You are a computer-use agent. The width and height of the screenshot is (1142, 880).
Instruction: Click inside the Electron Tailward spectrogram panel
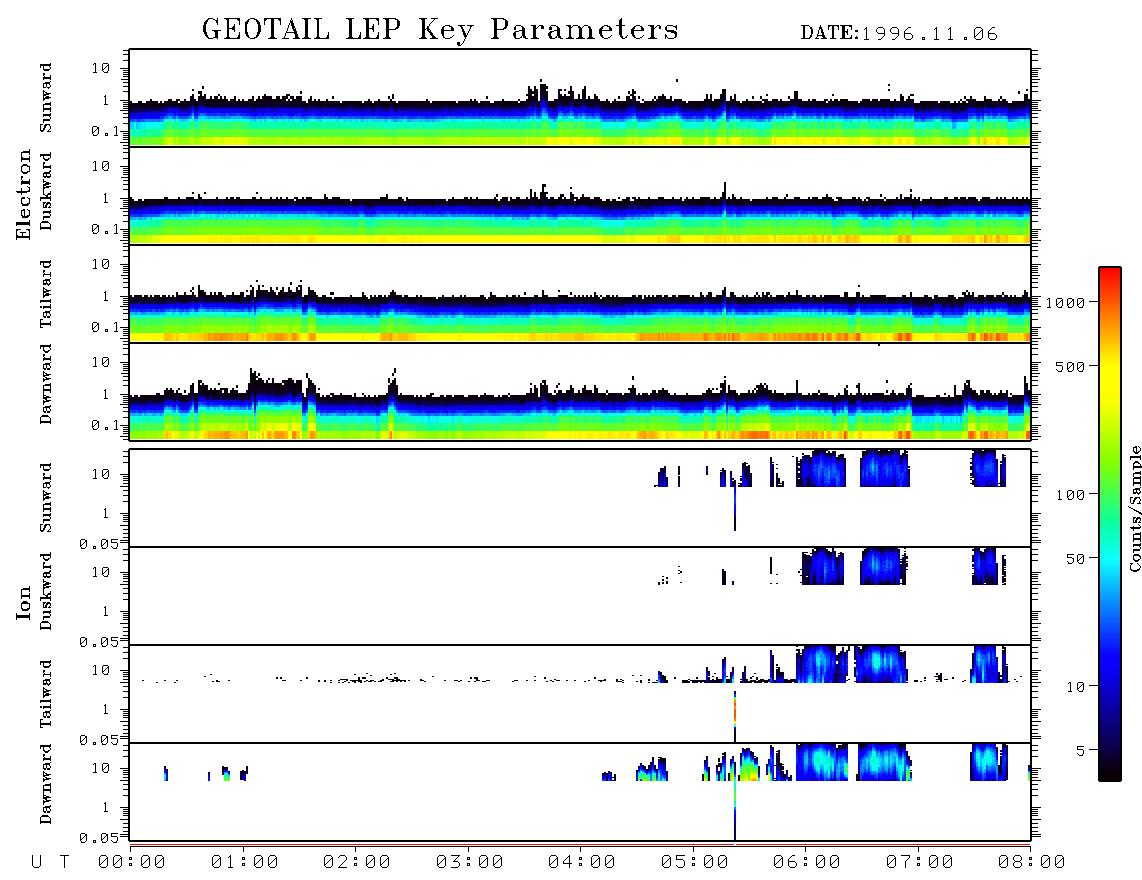580,294
